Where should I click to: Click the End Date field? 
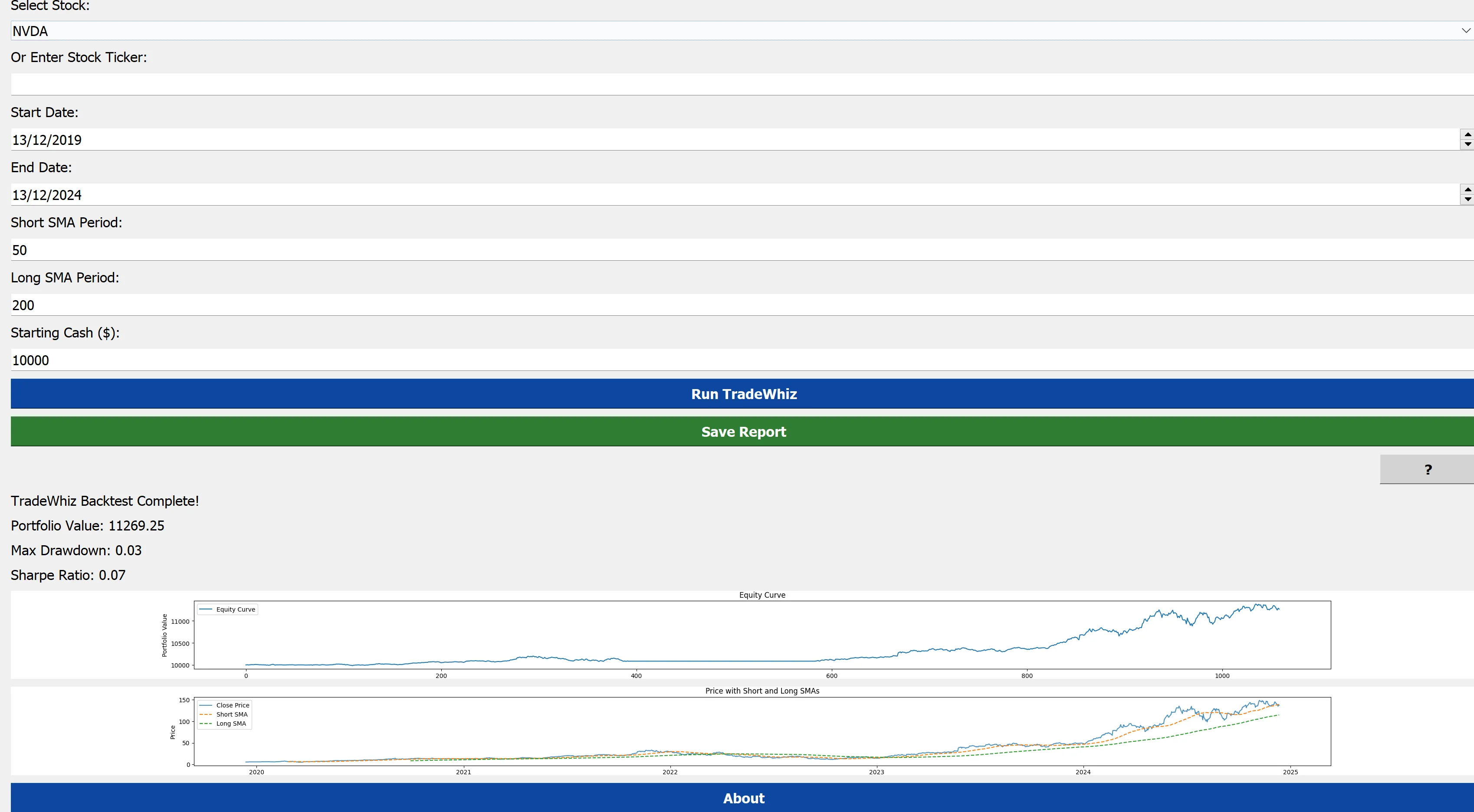point(732,194)
